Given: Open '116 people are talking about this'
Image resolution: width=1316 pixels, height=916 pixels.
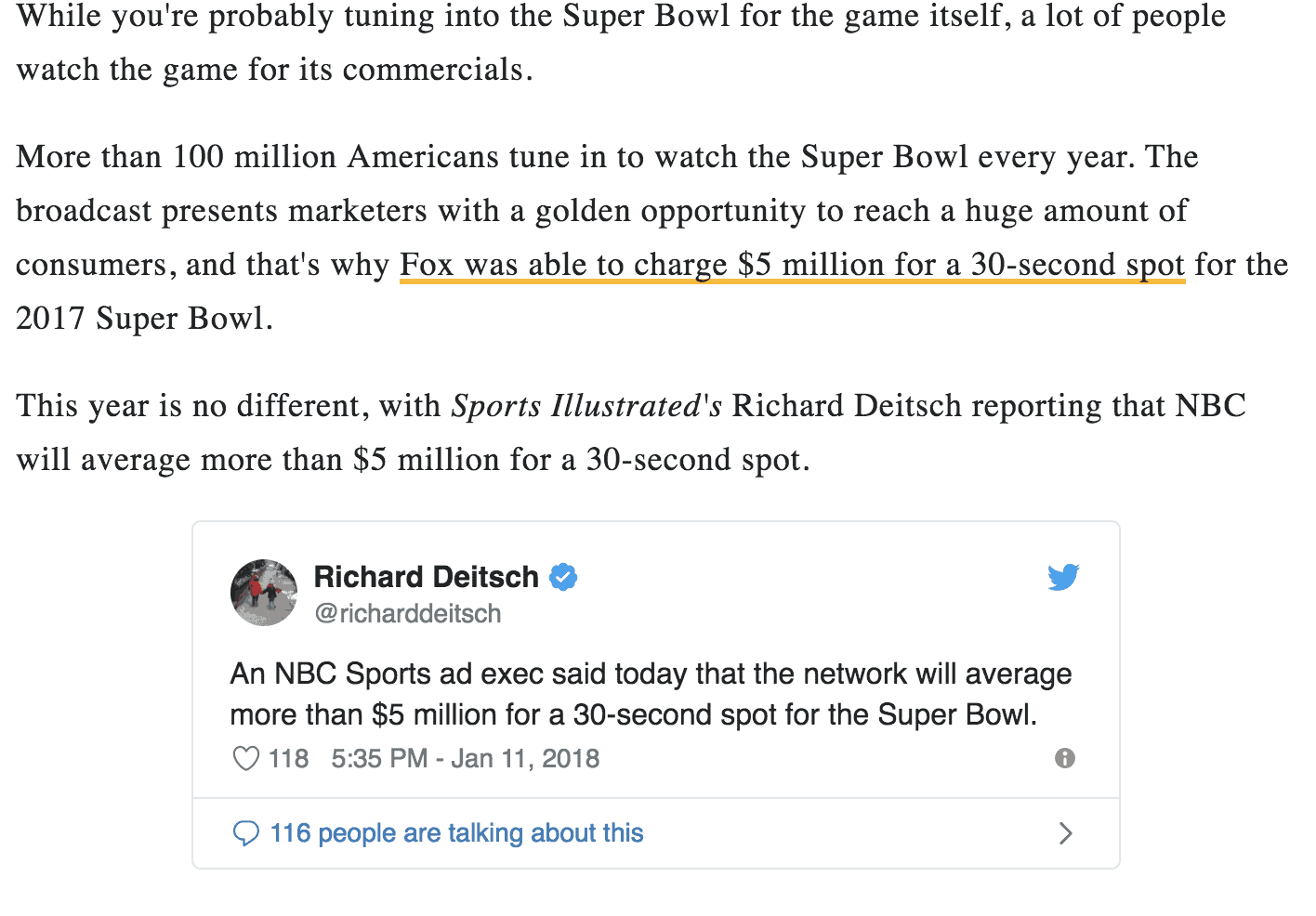Looking at the screenshot, I should 456,833.
